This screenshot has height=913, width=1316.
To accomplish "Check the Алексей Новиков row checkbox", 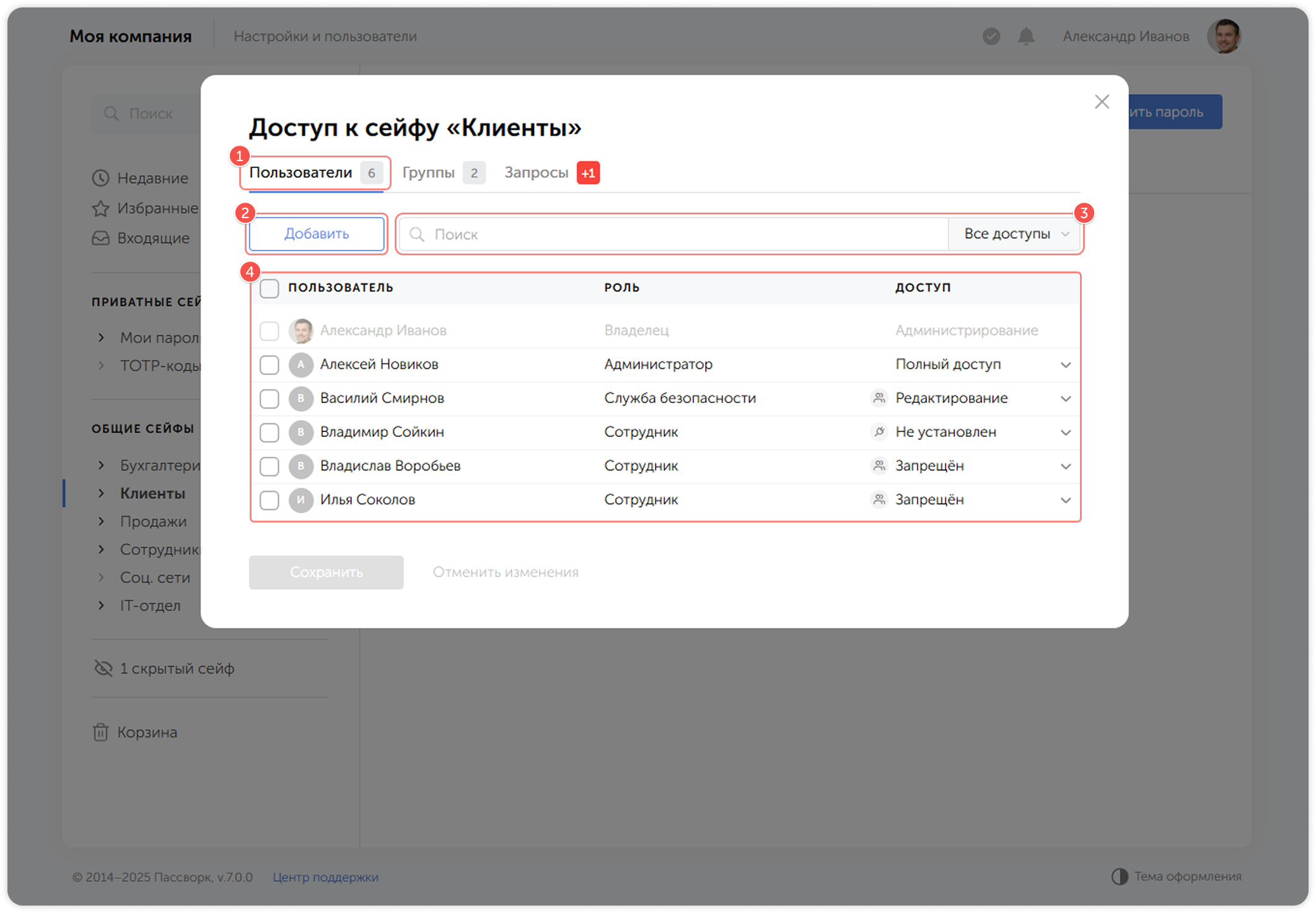I will pyautogui.click(x=269, y=365).
